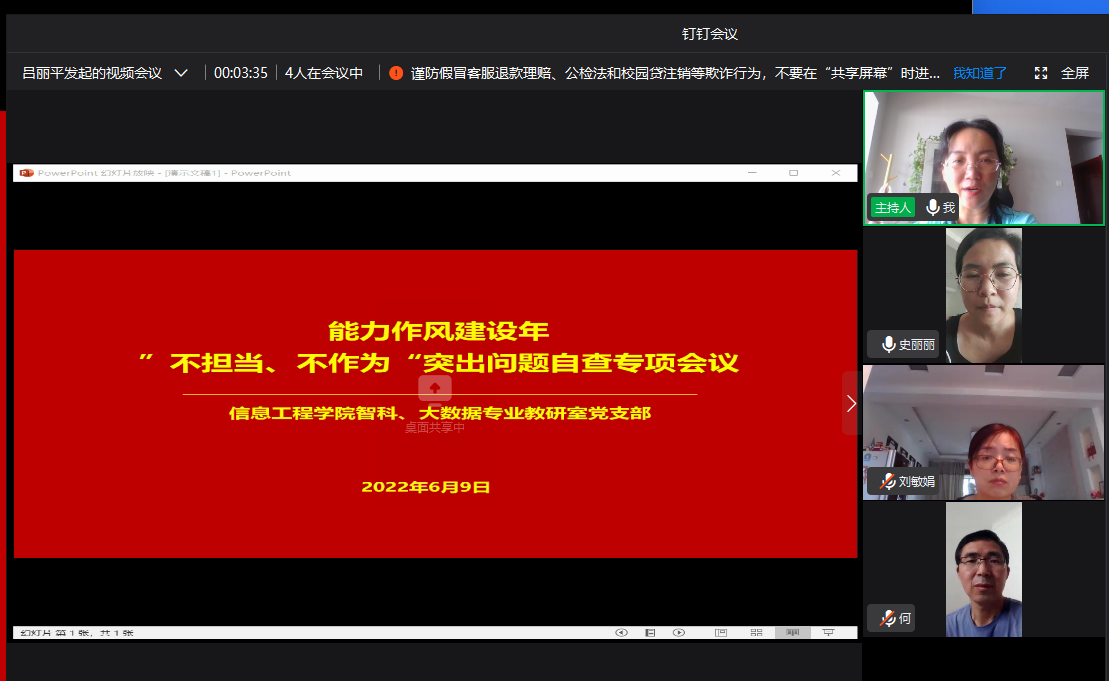Open the 4人在会议中 participants list
The height and width of the screenshot is (681, 1109).
pos(324,73)
